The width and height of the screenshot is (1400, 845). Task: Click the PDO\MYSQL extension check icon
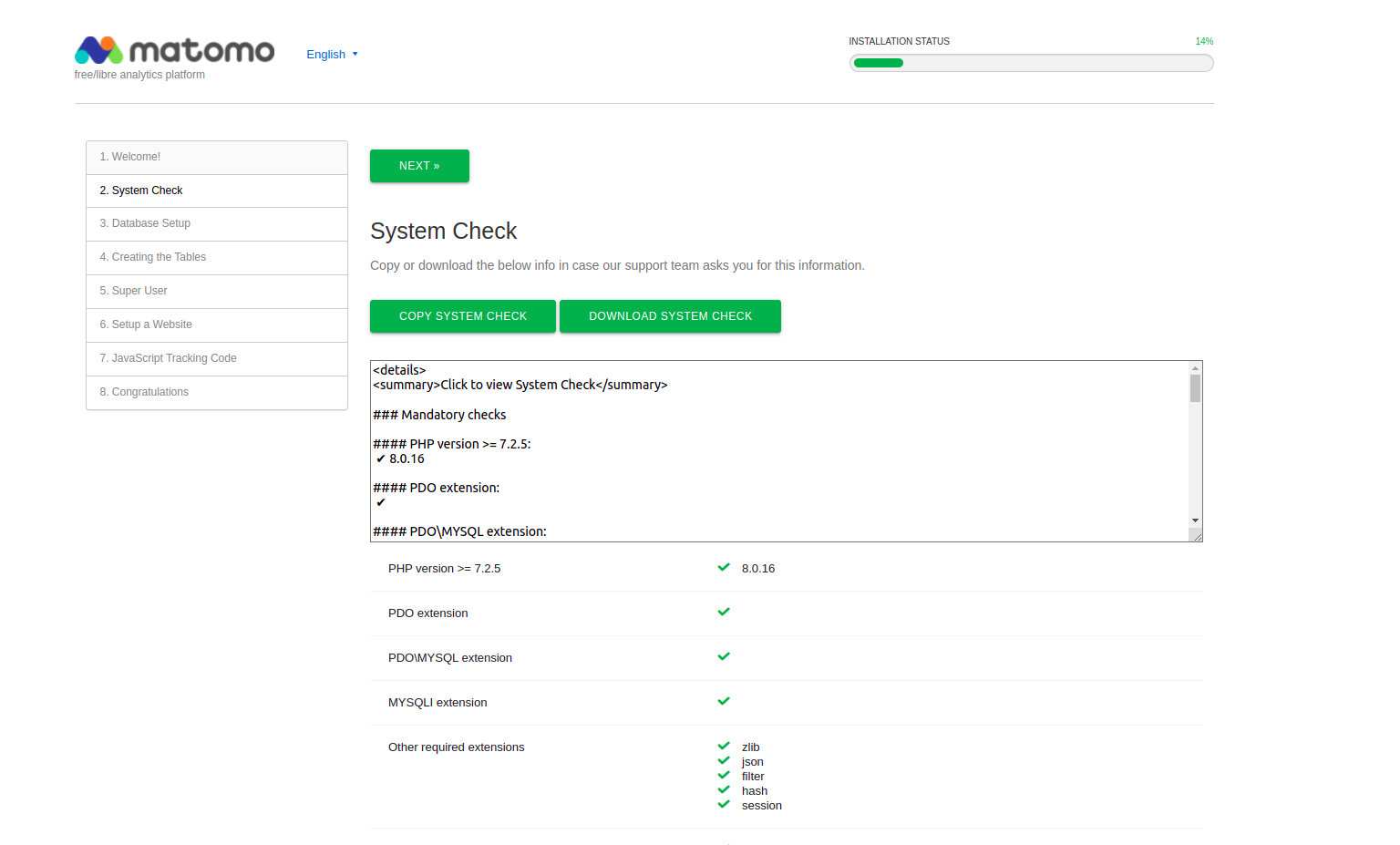tap(723, 655)
